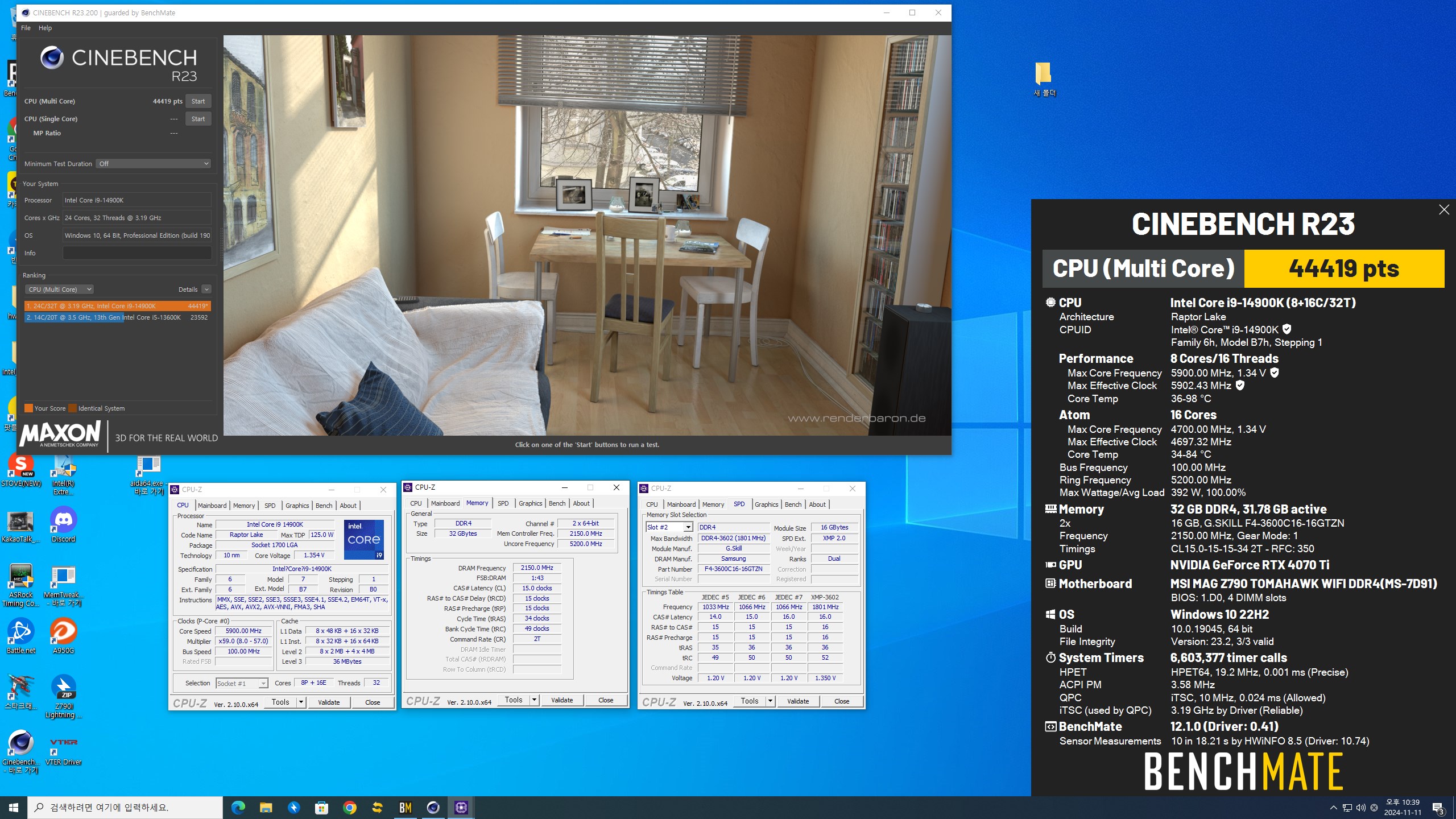Click the Windows taskbar search box
1456x819 pixels.
[x=125, y=807]
